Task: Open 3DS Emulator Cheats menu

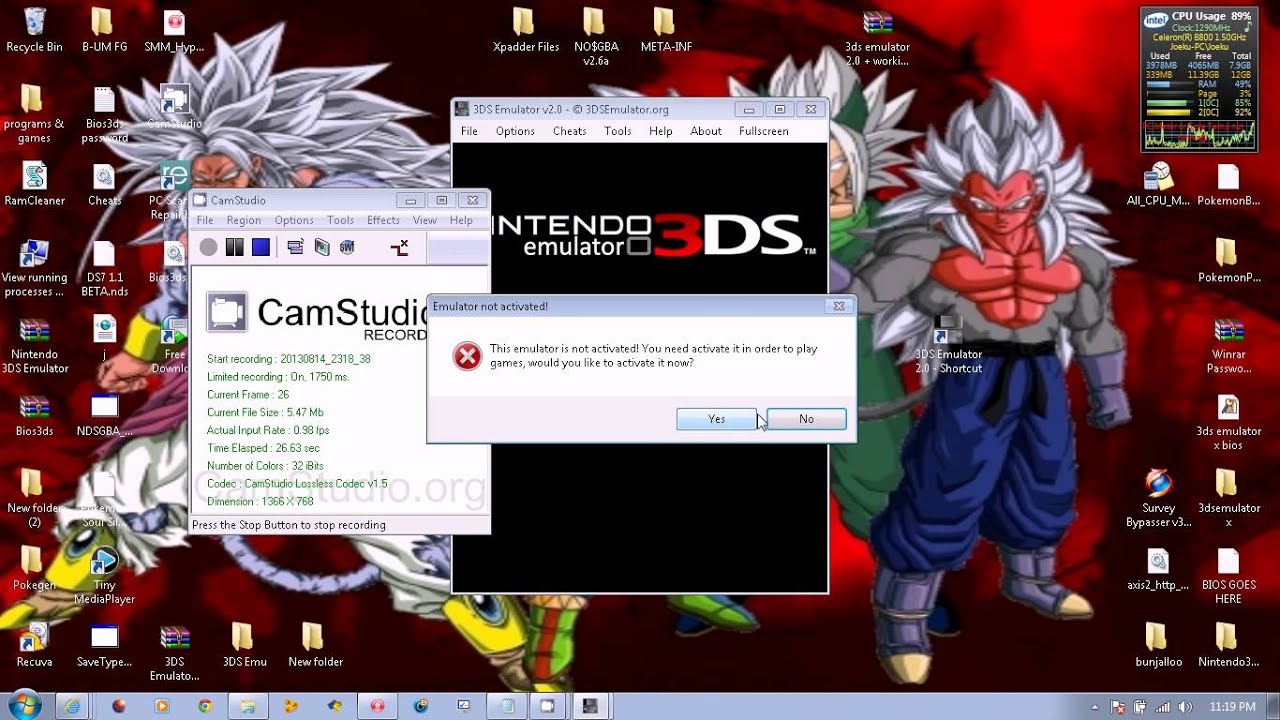Action: [x=569, y=131]
